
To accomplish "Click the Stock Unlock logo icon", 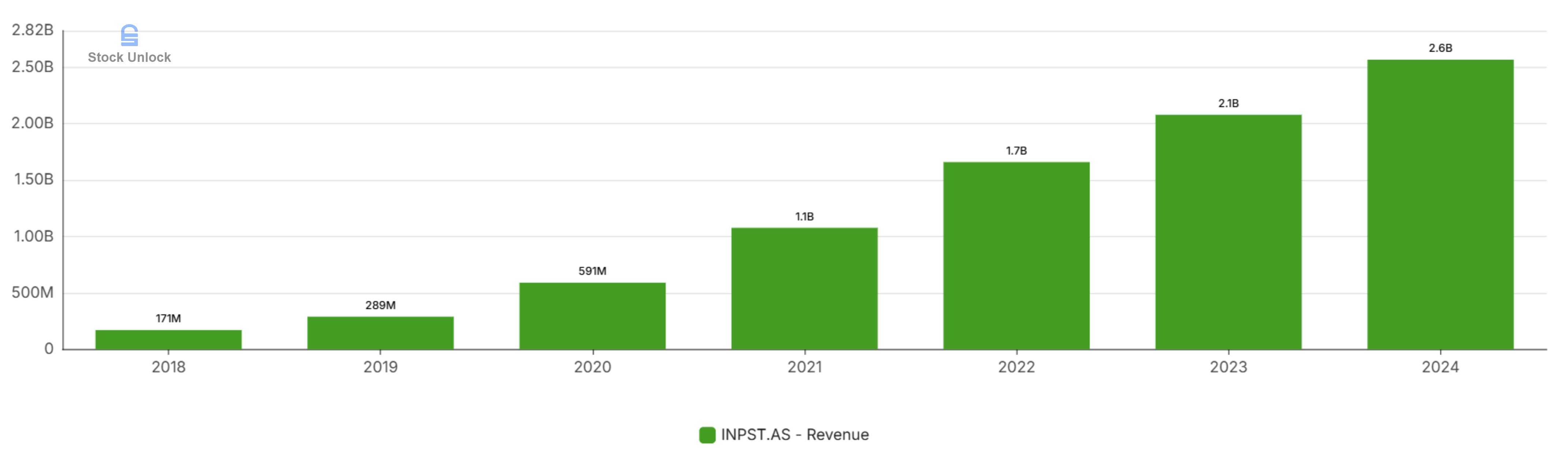I will pyautogui.click(x=129, y=35).
